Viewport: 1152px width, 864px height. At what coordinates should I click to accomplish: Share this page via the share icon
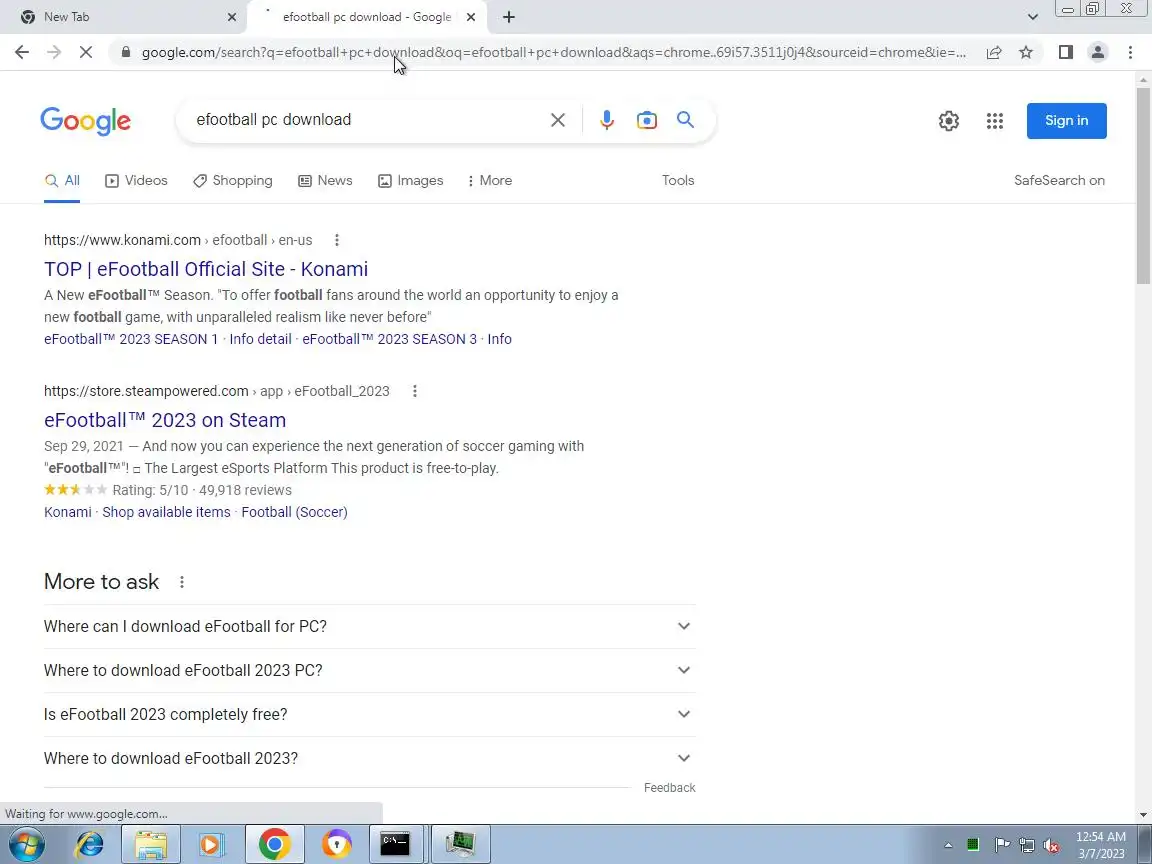993,52
